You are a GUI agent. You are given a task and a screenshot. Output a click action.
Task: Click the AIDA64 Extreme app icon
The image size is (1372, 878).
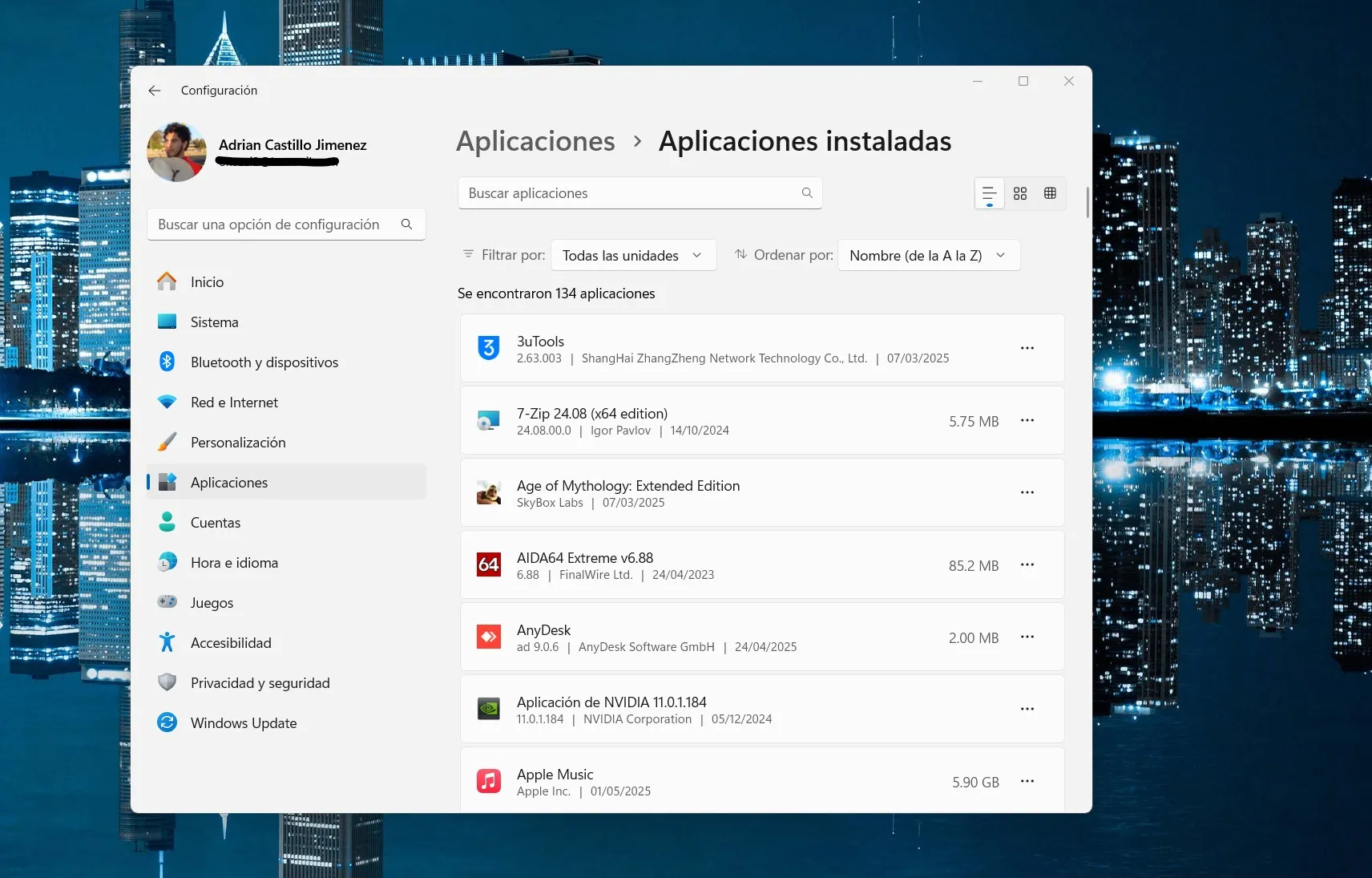[x=489, y=564]
